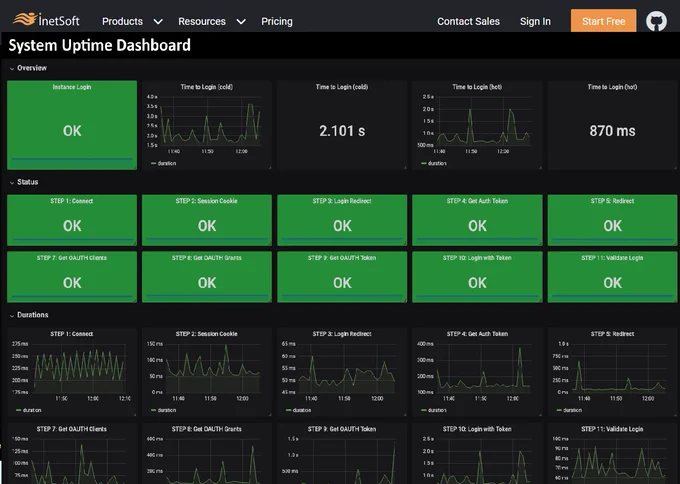Open STEP 4: Get Auth Token duration graph
The width and height of the screenshot is (680, 484).
[x=477, y=372]
